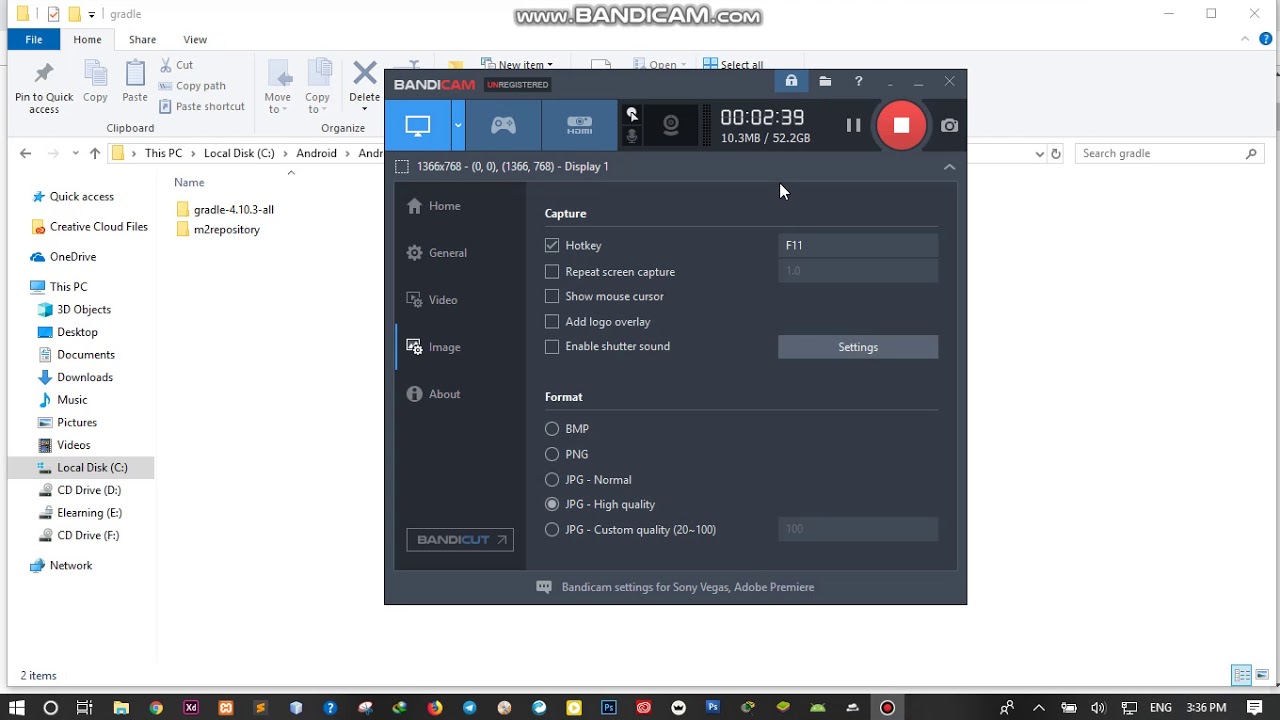This screenshot has height=720, width=1280.
Task: Select Bandicam screen recording mode monitor icon
Action: pyautogui.click(x=418, y=125)
